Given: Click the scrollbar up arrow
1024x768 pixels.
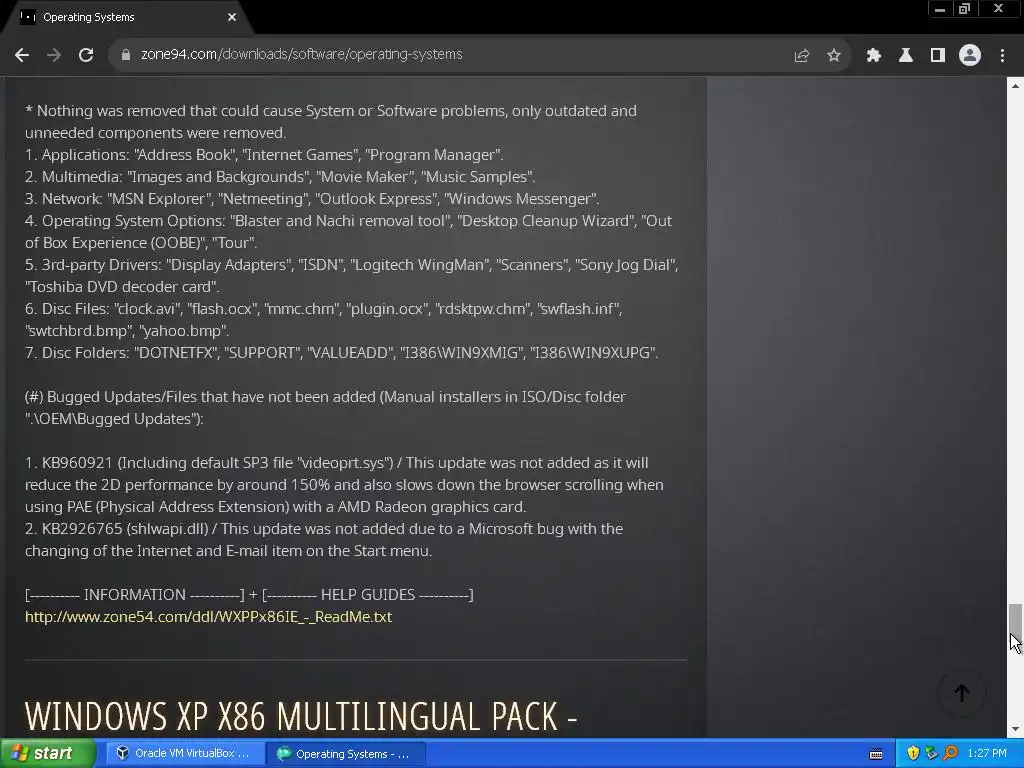Looking at the screenshot, I should coord(1015,86).
